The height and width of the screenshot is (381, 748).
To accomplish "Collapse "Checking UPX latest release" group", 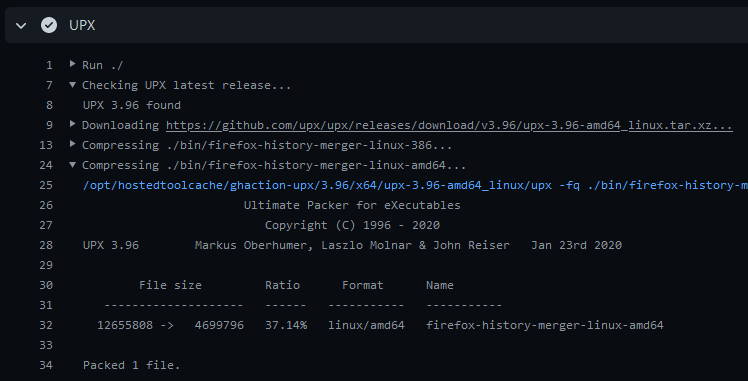I will point(73,84).
